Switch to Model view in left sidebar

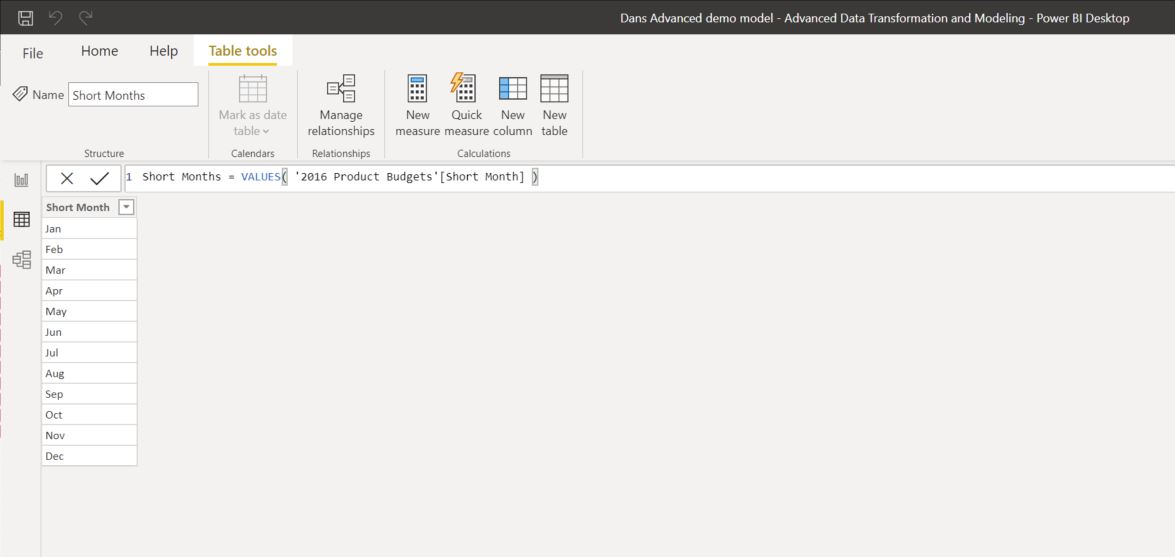[22, 259]
